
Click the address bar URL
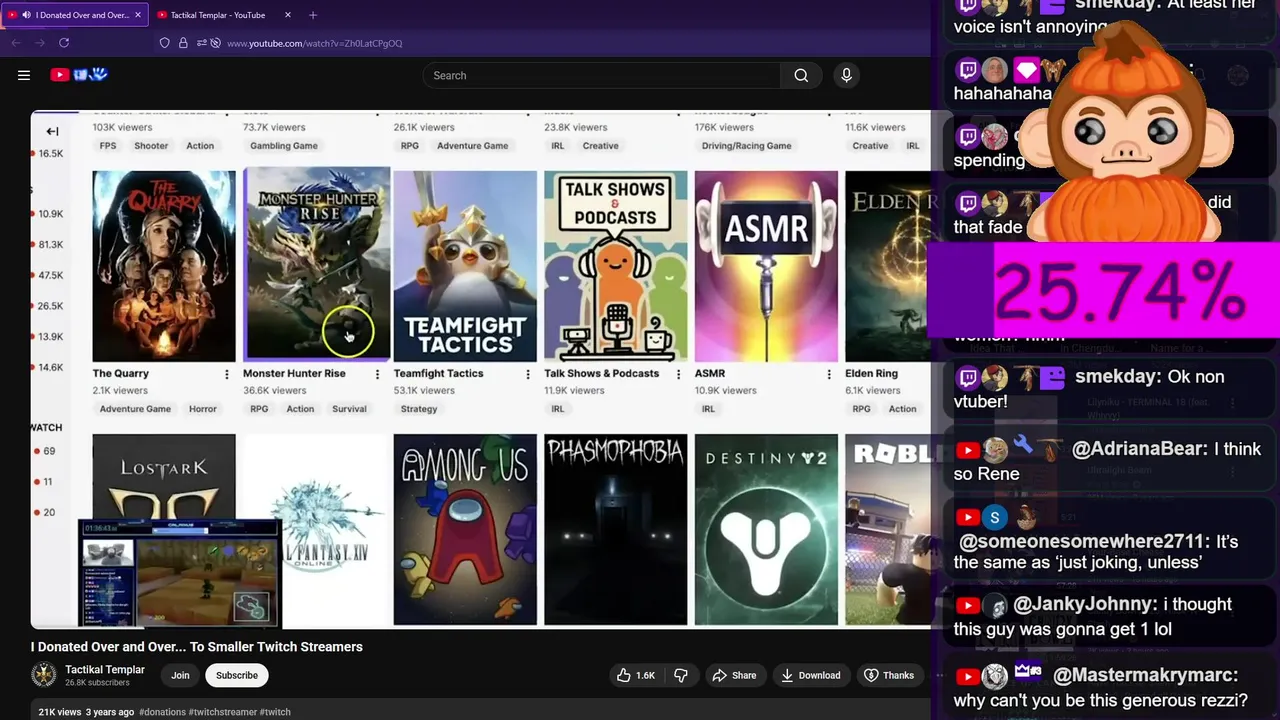pyautogui.click(x=314, y=43)
